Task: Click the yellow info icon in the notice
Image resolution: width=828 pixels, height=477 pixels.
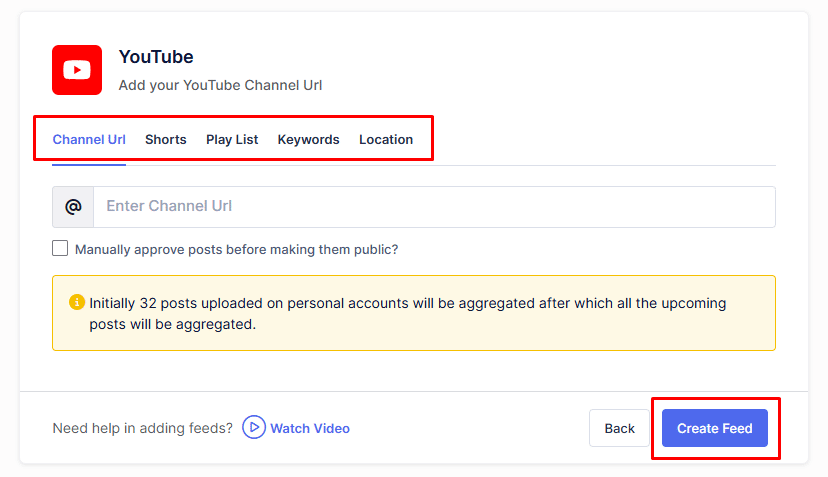Action: (77, 302)
